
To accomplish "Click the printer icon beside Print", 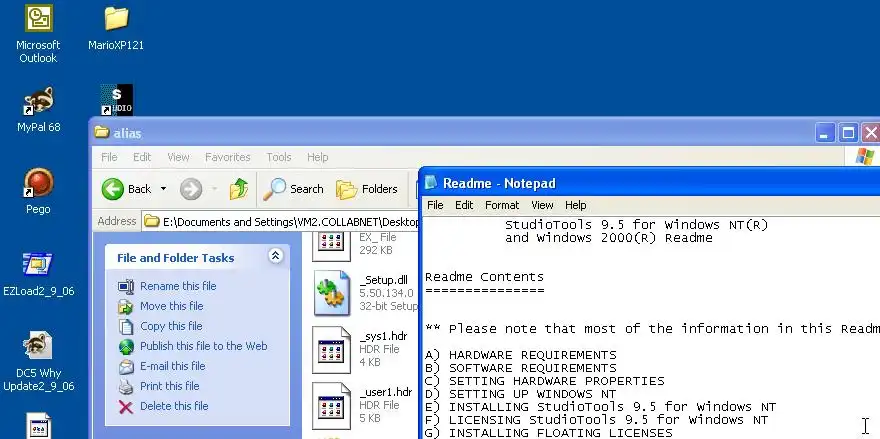I will pyautogui.click(x=126, y=387).
